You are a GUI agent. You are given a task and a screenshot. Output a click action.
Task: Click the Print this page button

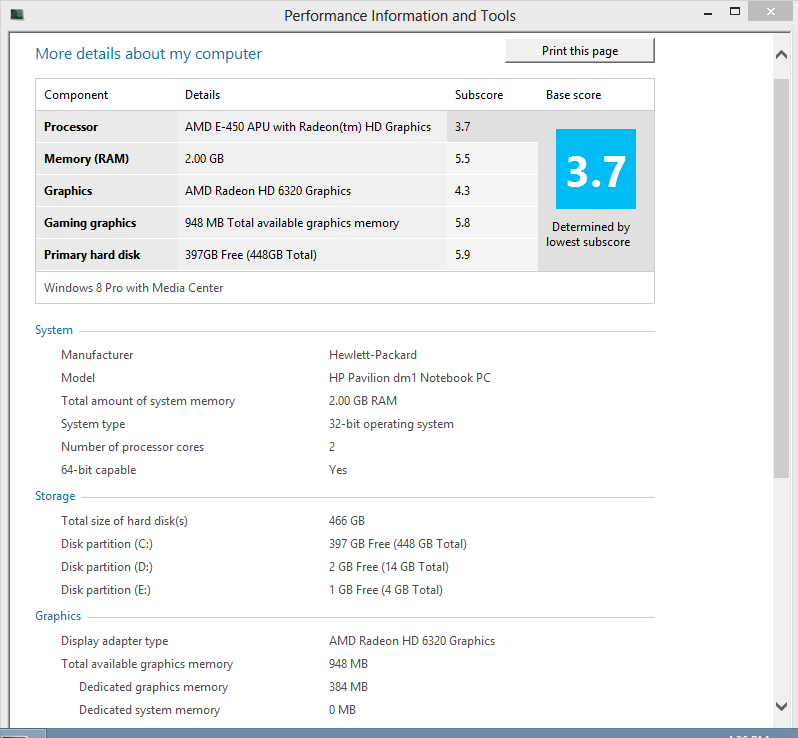coord(580,51)
